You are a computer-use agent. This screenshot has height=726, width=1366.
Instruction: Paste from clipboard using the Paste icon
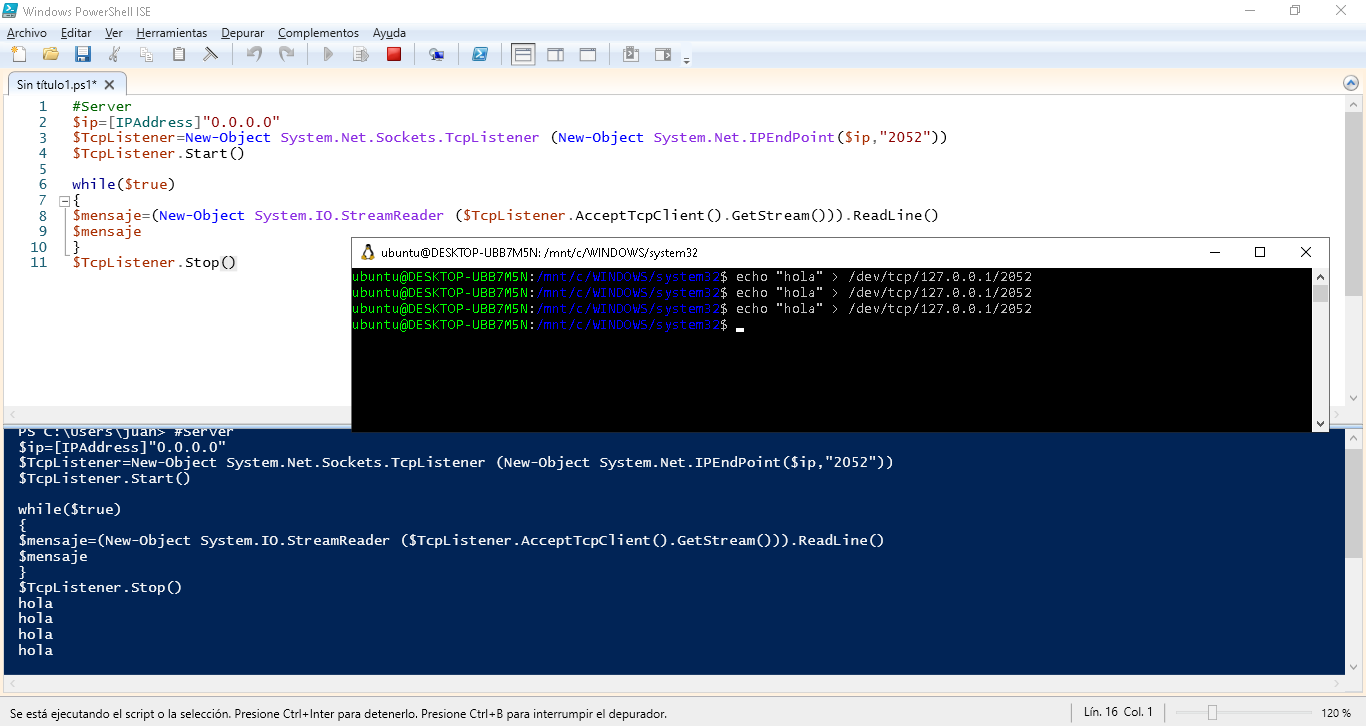(178, 54)
